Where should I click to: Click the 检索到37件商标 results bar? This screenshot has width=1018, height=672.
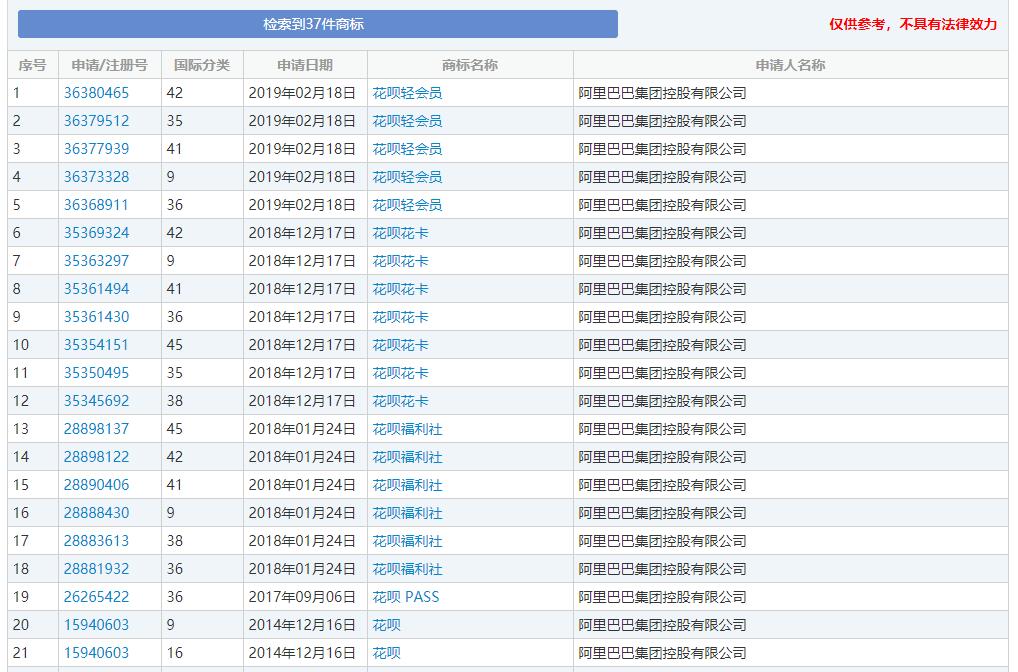317,24
